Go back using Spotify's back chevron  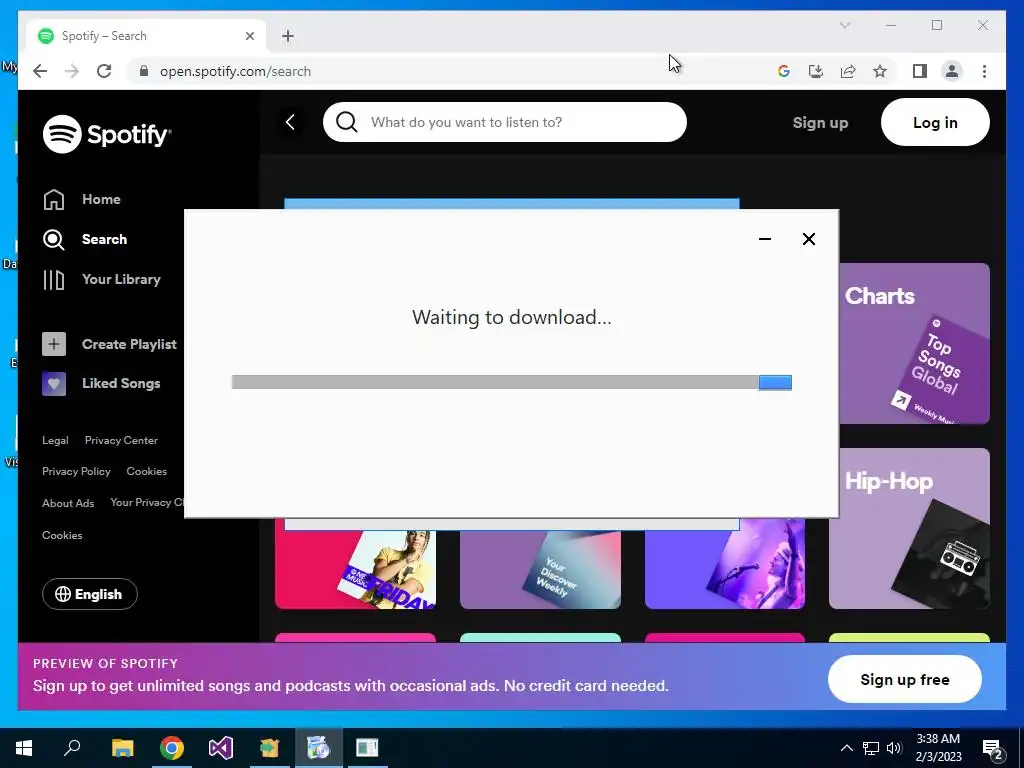pos(290,122)
